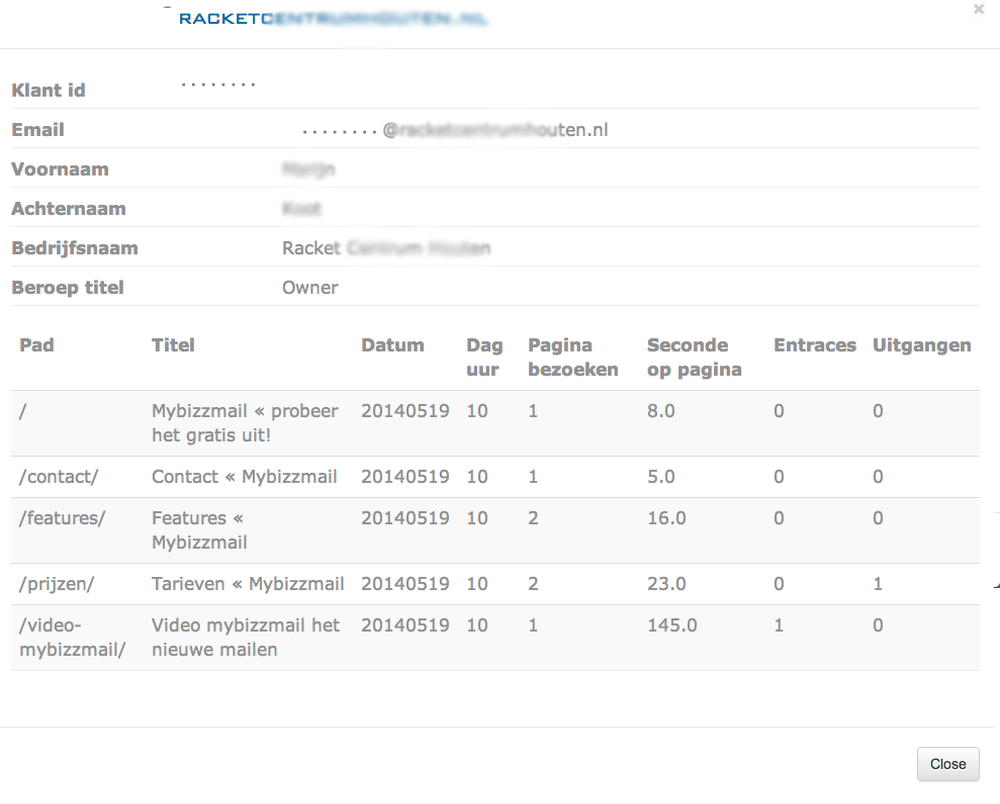Image resolution: width=1000 pixels, height=804 pixels.
Task: Select the /features/ path cell
Action: pyautogui.click(x=62, y=518)
